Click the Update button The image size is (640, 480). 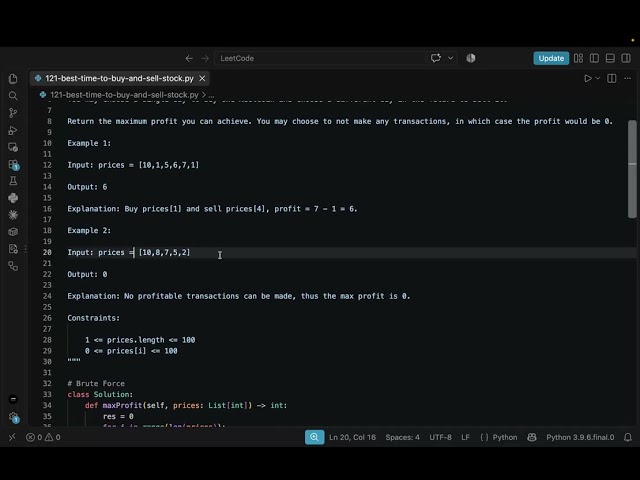pyautogui.click(x=551, y=58)
